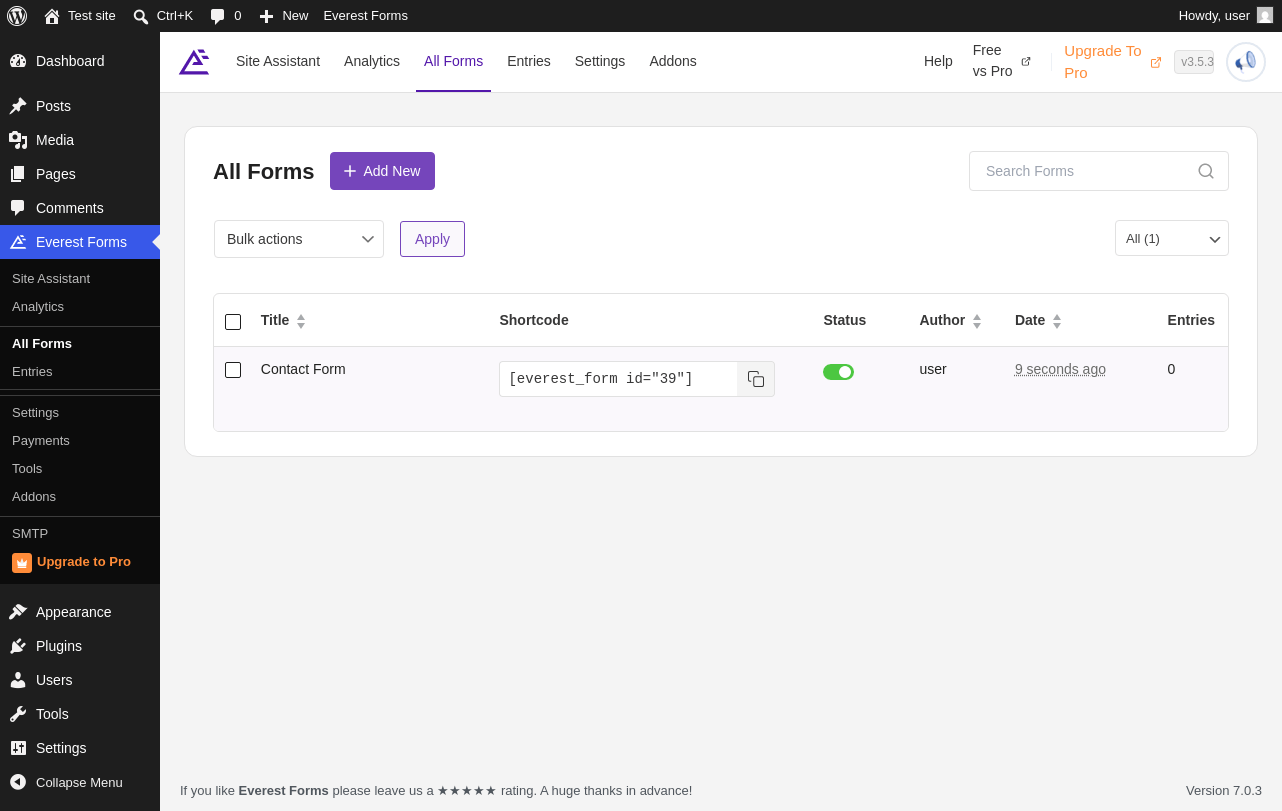1282x811 pixels.
Task: Open the Contact Form title link
Action: (303, 369)
